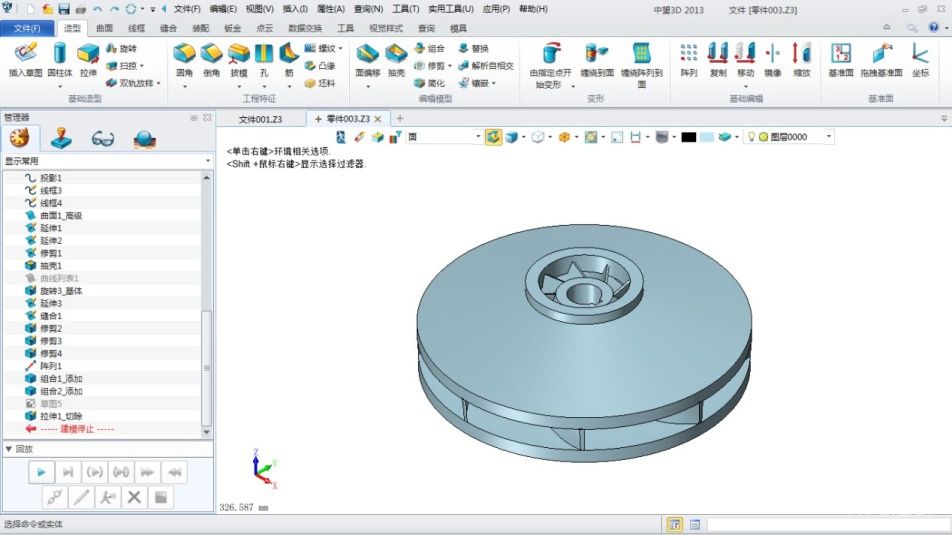Screen dimensions: 952x535
Task: Open the glasses view manager tab icon
Action: [103, 138]
